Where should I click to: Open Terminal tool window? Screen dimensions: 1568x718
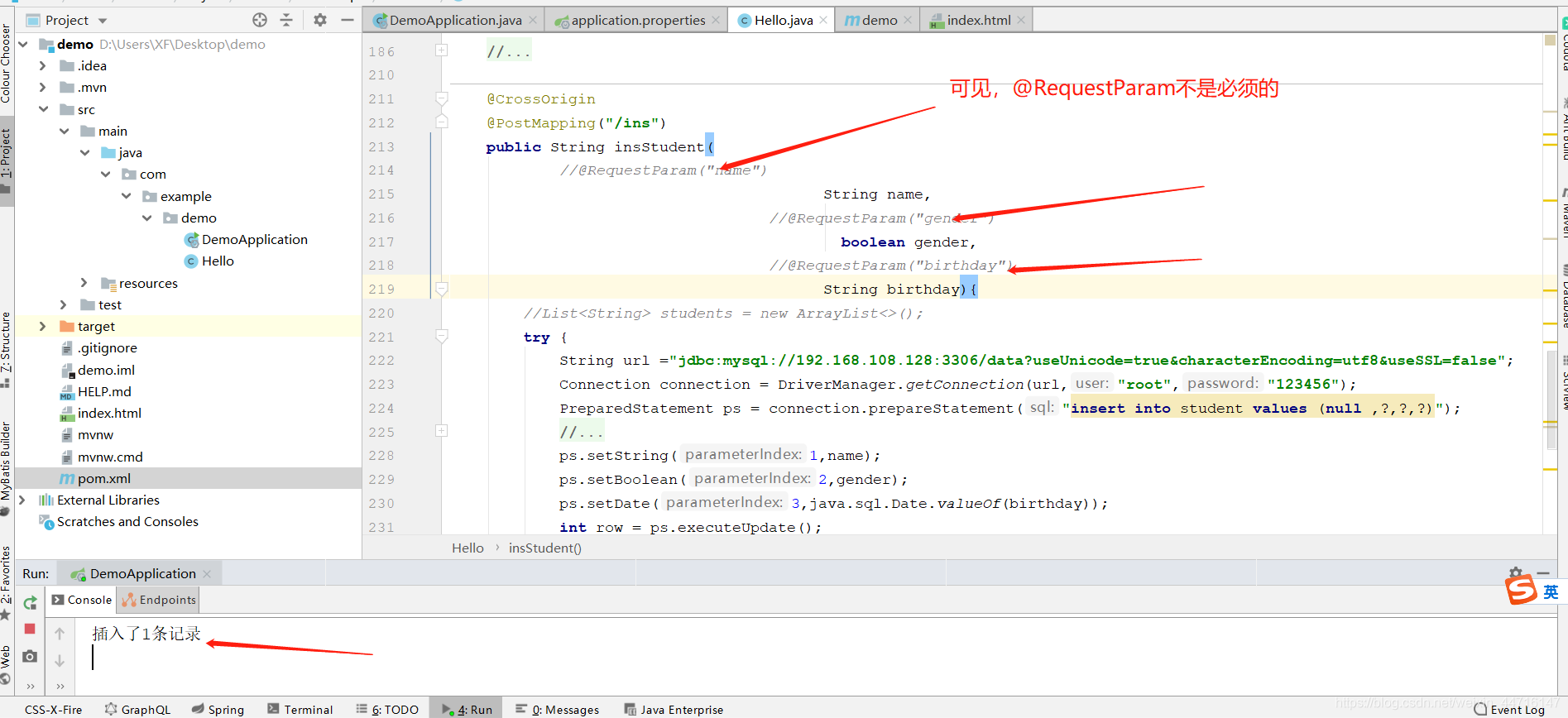click(300, 710)
